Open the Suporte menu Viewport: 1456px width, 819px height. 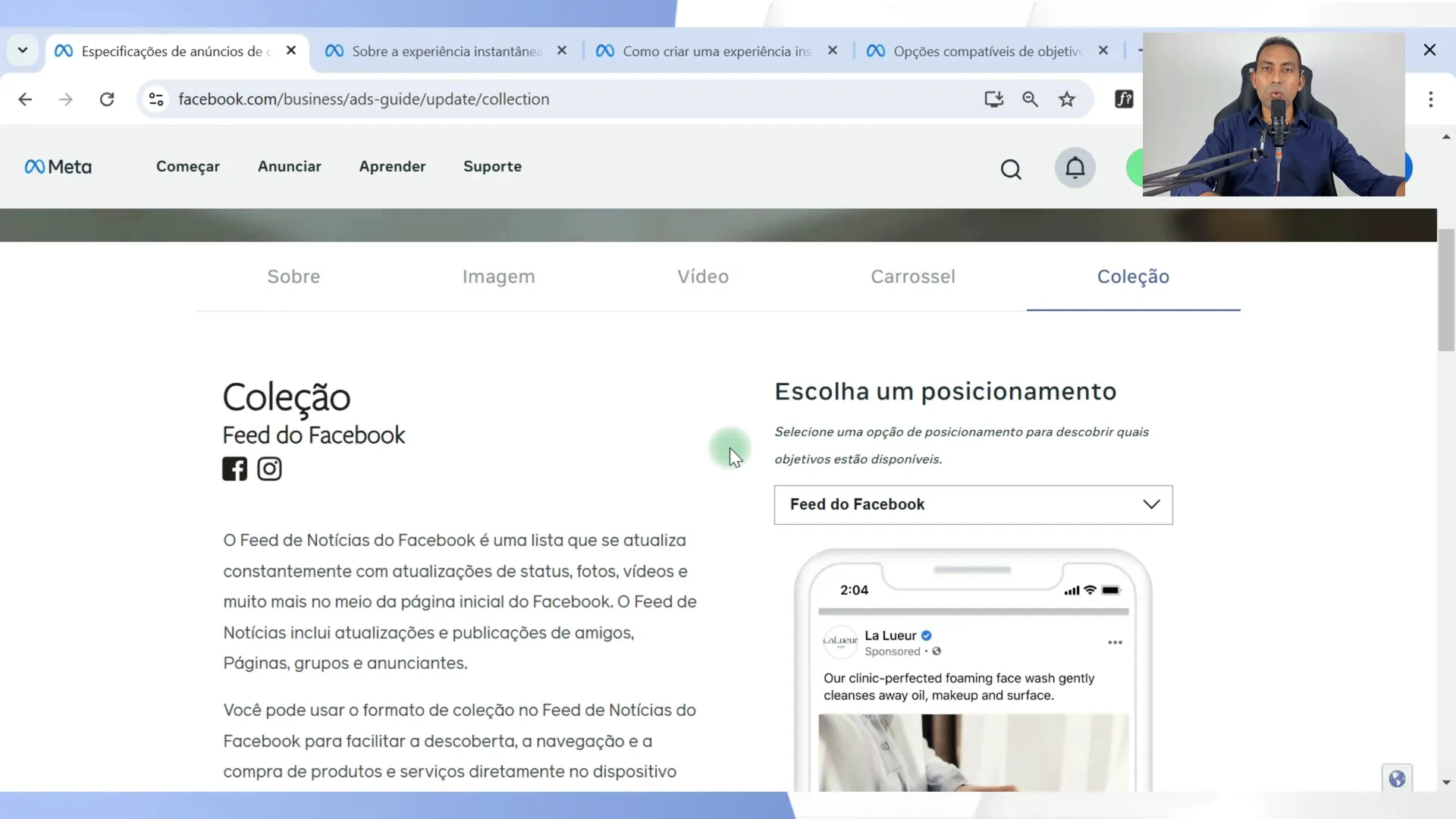tap(492, 166)
